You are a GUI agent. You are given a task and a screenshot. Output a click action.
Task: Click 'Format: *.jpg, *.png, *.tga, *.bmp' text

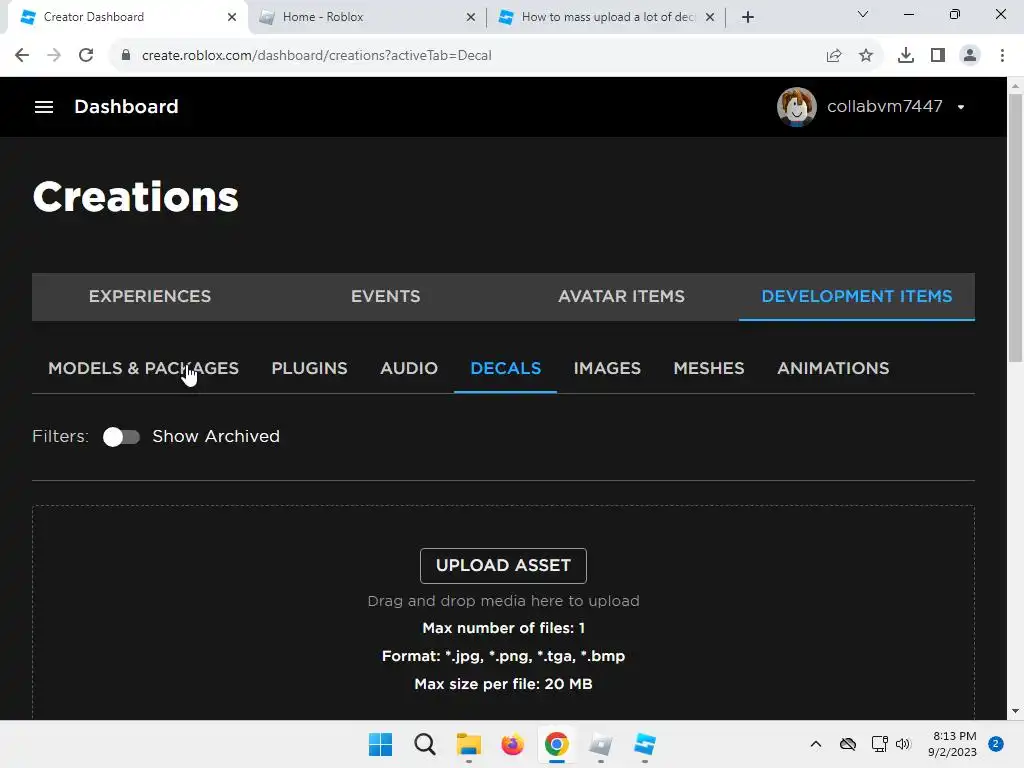(x=504, y=656)
